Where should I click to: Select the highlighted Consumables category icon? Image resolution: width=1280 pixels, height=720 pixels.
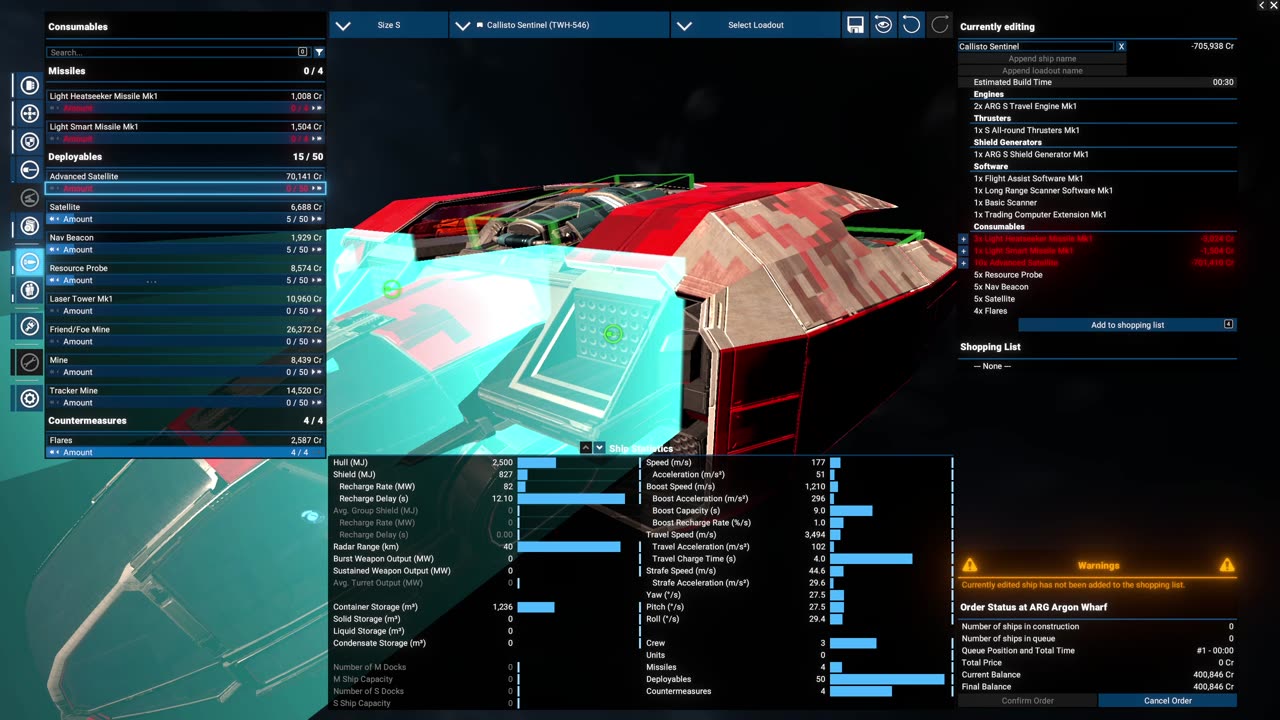[29, 262]
